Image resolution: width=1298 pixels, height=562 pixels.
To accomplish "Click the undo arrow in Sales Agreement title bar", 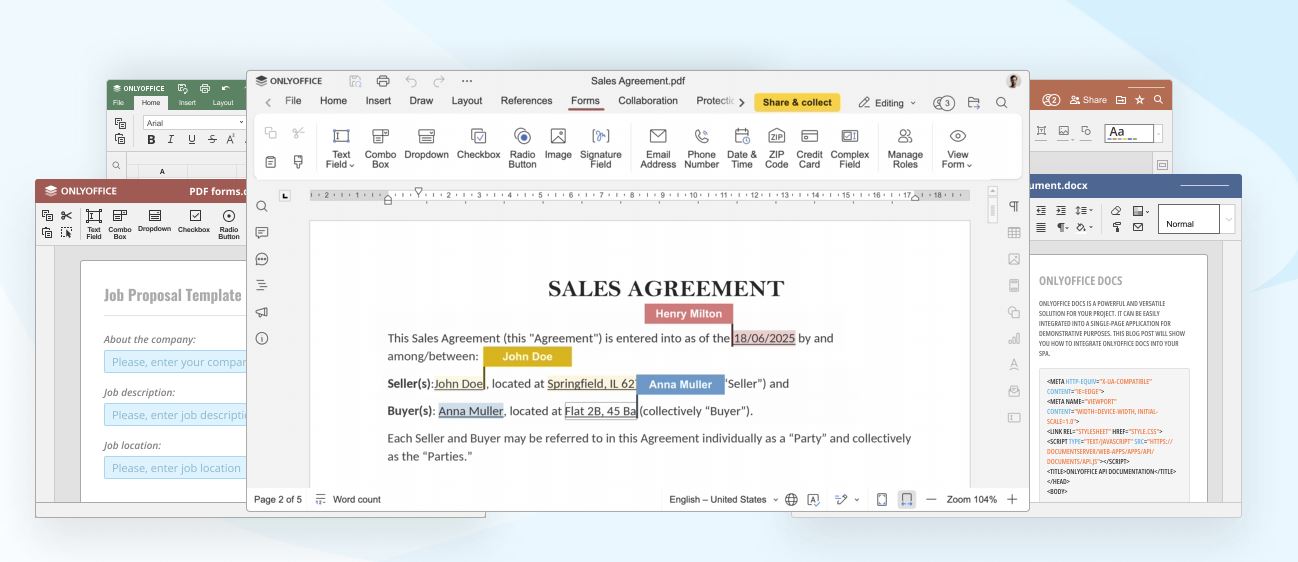I will 411,81.
